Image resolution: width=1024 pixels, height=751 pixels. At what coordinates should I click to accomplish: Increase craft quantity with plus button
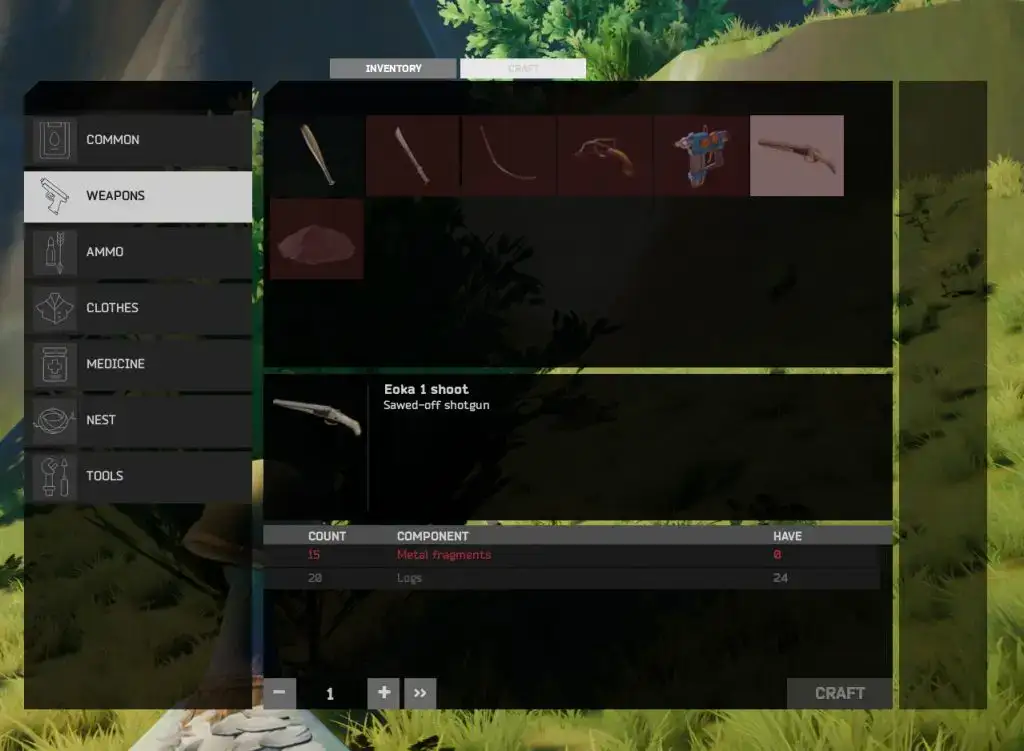tap(384, 693)
